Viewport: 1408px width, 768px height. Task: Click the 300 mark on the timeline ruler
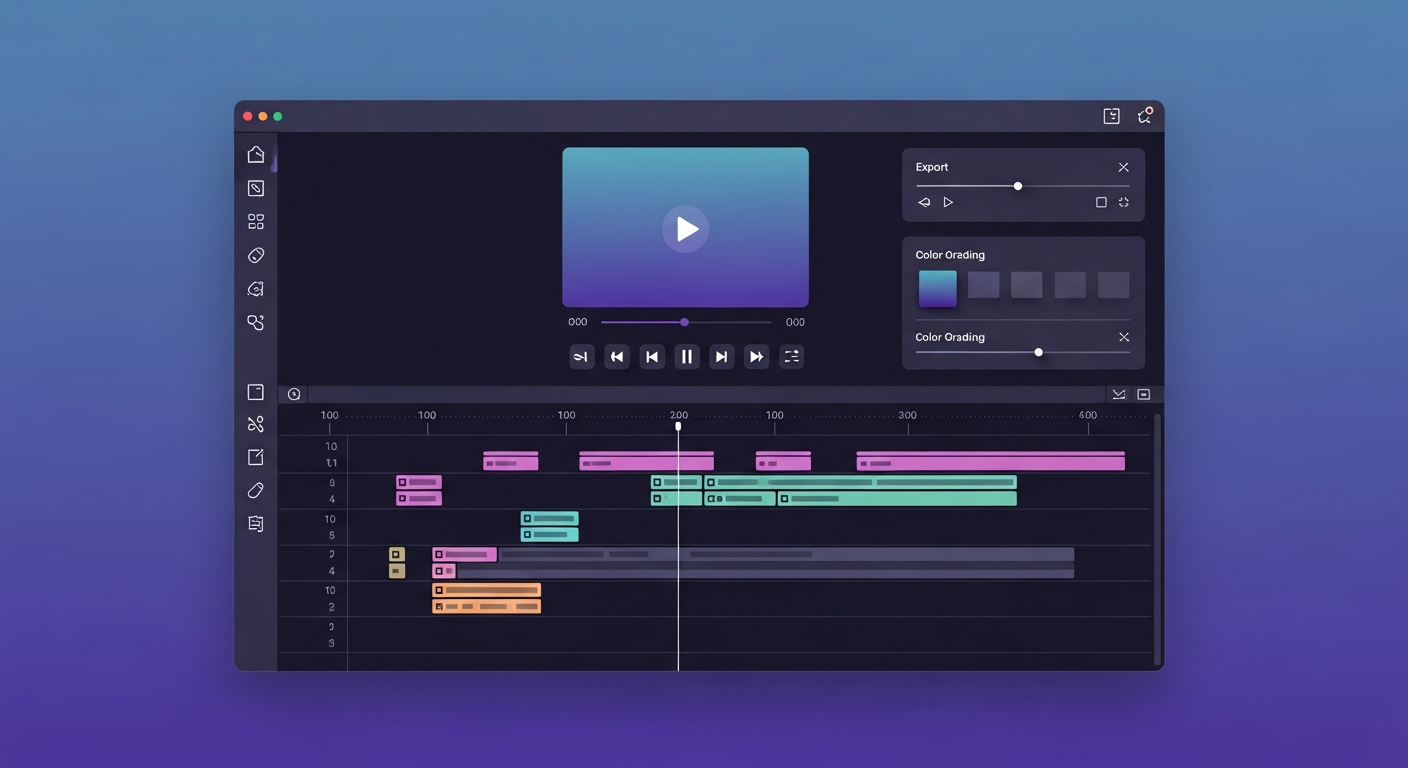[x=907, y=415]
